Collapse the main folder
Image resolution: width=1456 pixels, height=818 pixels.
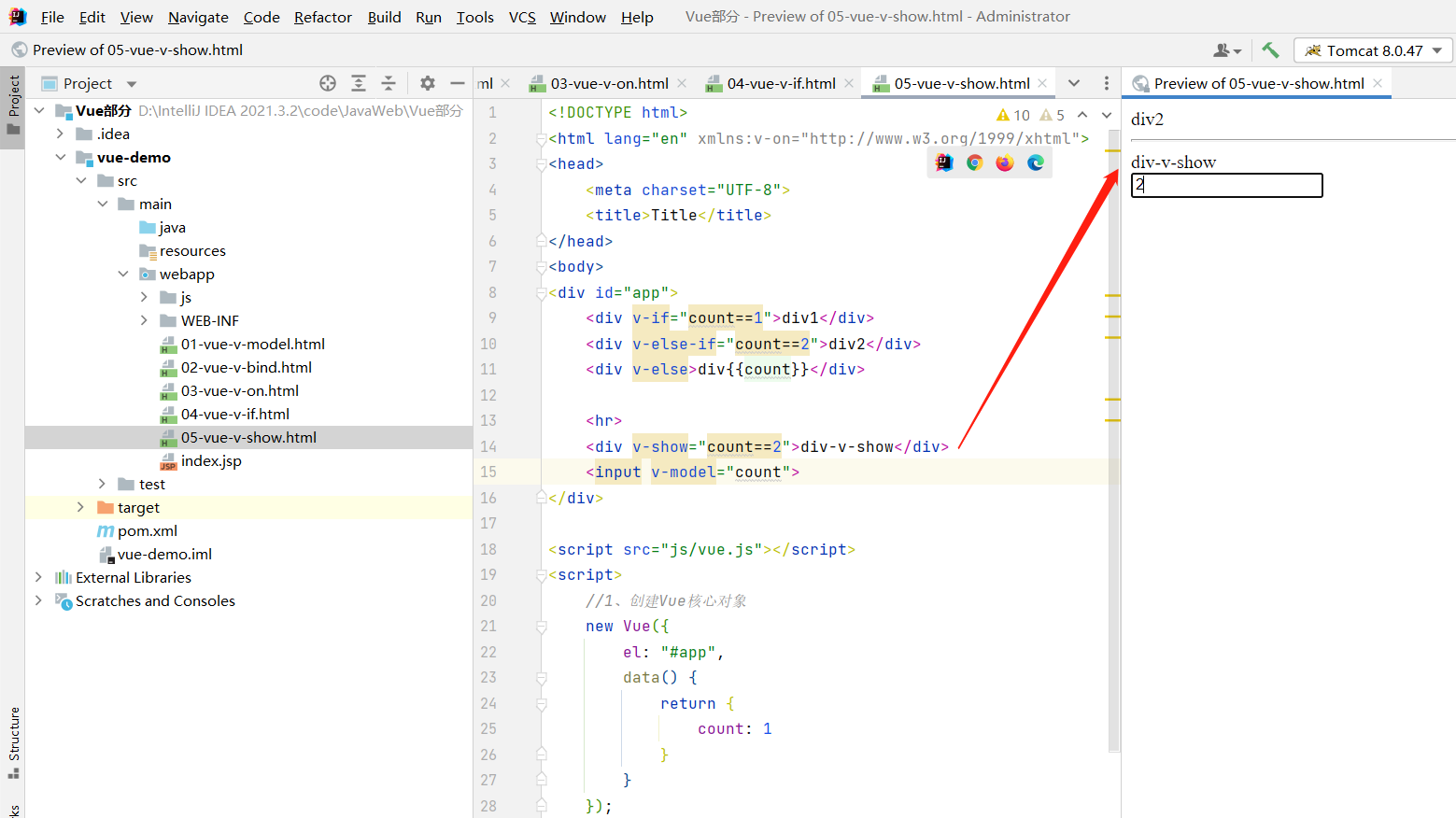103,204
